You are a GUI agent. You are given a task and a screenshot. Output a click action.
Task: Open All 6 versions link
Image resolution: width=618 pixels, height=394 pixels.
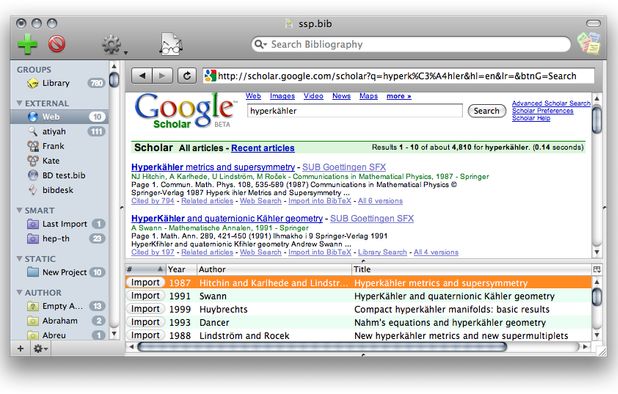(380, 201)
